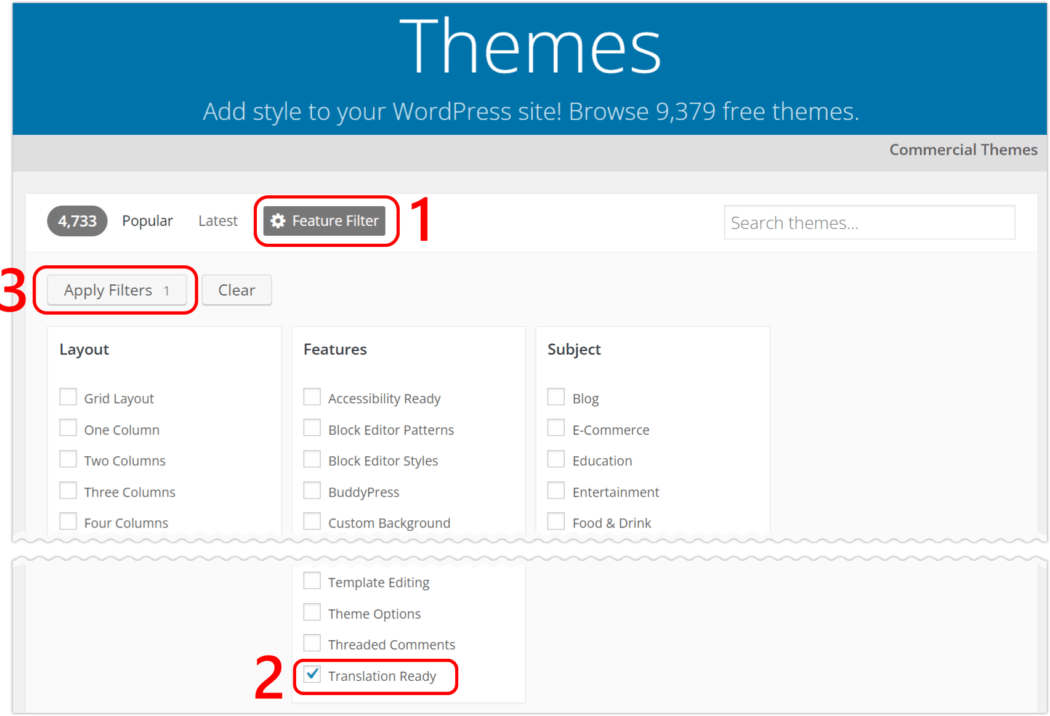This screenshot has height=716, width=1050.
Task: Click the Apply Filters button
Action: pyautogui.click(x=117, y=290)
